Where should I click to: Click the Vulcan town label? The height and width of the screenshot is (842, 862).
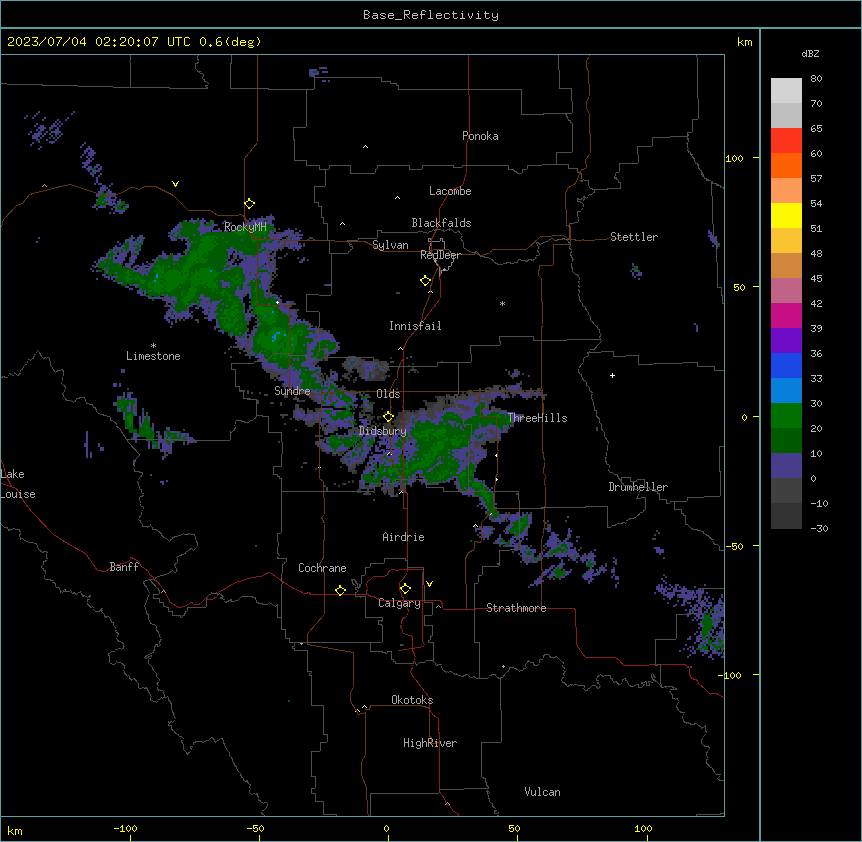(542, 792)
